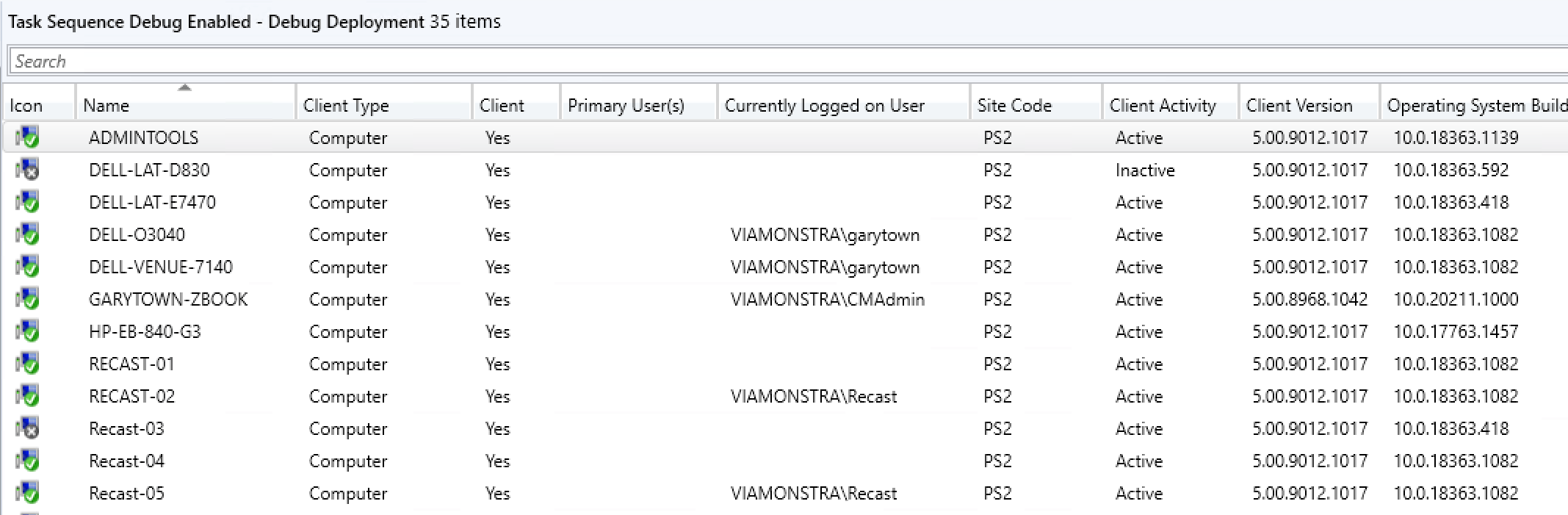
Task: Click VIAMONSTRA\CMAdmin in GARYTOWN-ZBOOK row
Action: [x=826, y=299]
